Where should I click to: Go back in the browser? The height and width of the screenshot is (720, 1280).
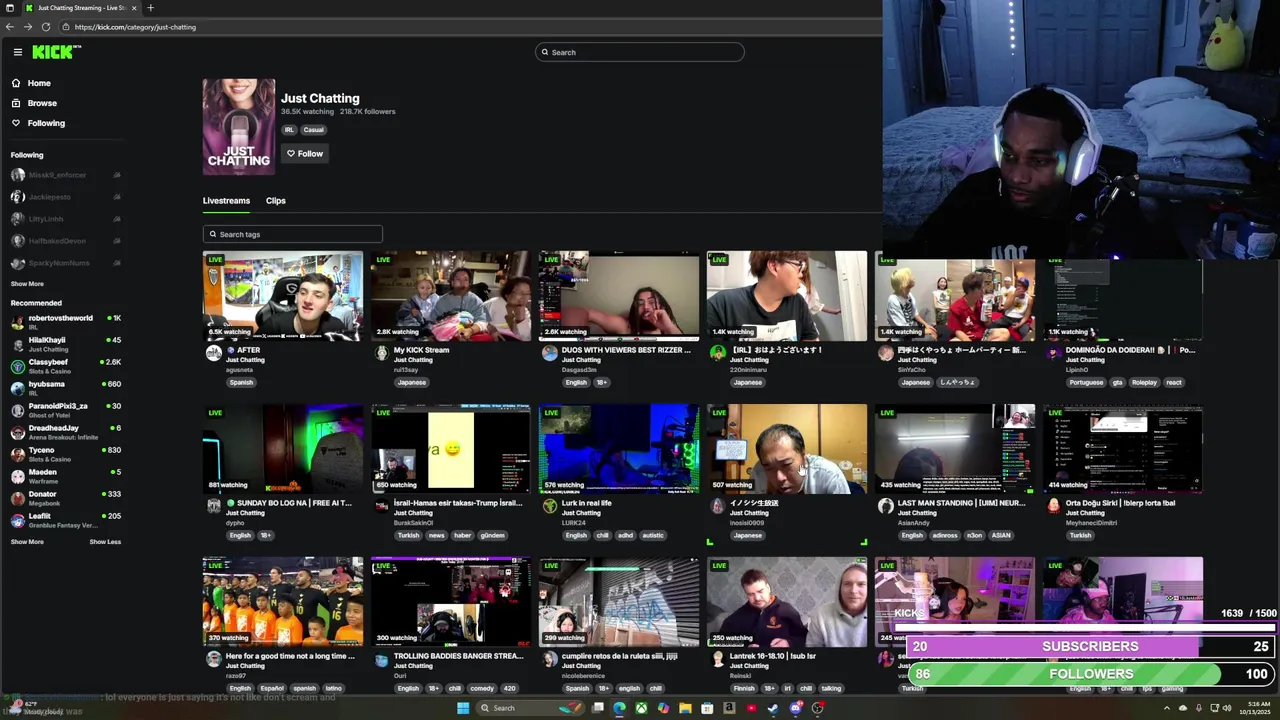tap(10, 27)
